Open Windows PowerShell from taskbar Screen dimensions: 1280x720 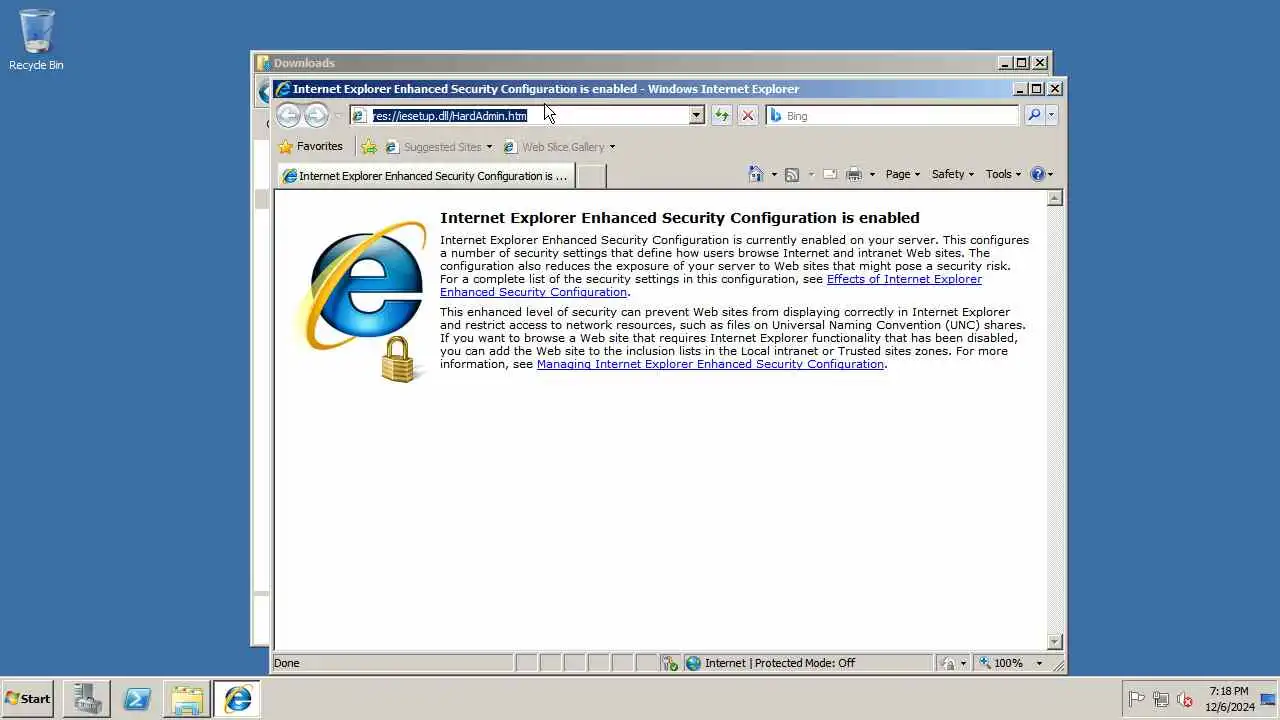click(x=137, y=699)
